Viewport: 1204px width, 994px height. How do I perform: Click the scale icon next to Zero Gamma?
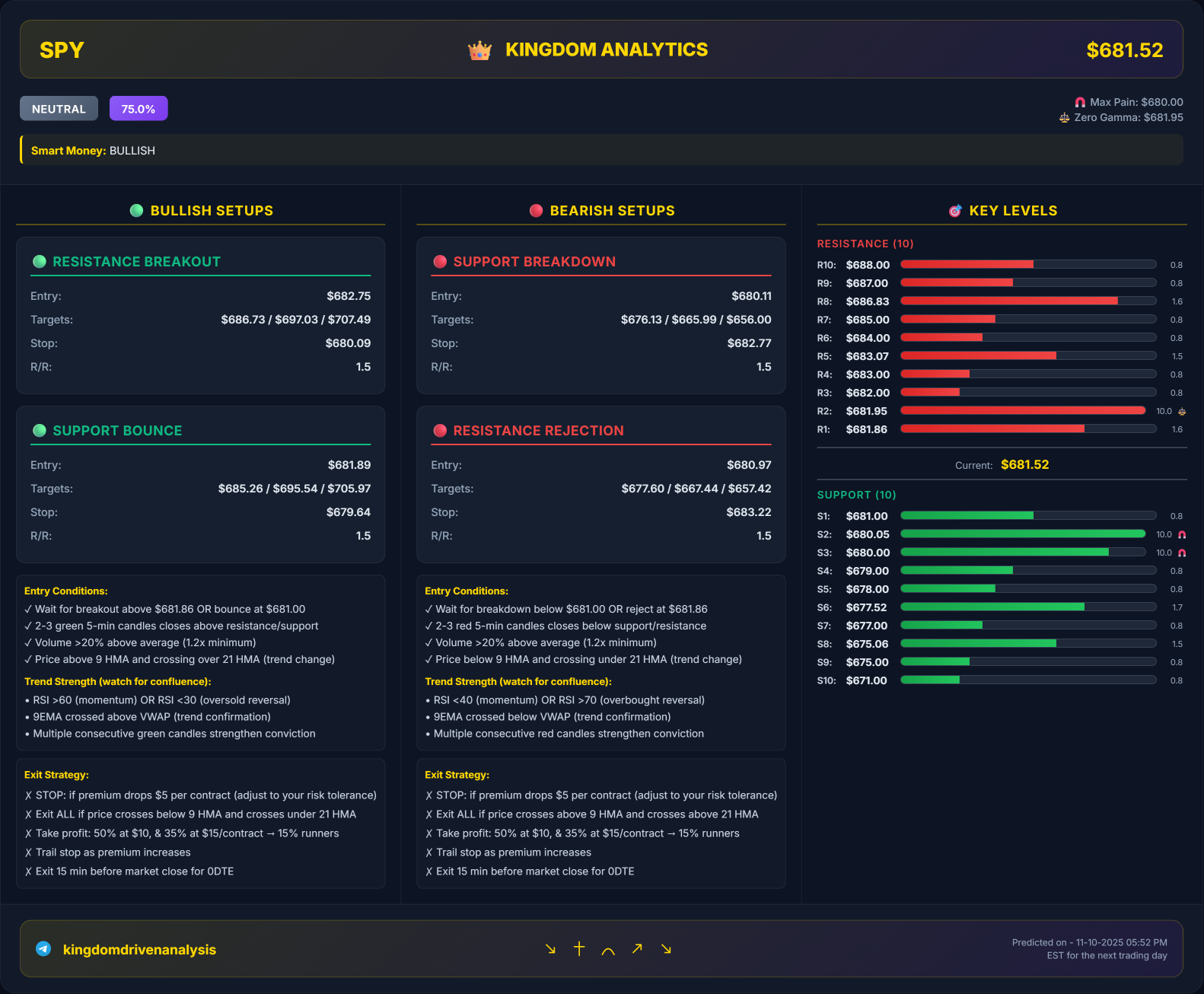click(x=1065, y=118)
